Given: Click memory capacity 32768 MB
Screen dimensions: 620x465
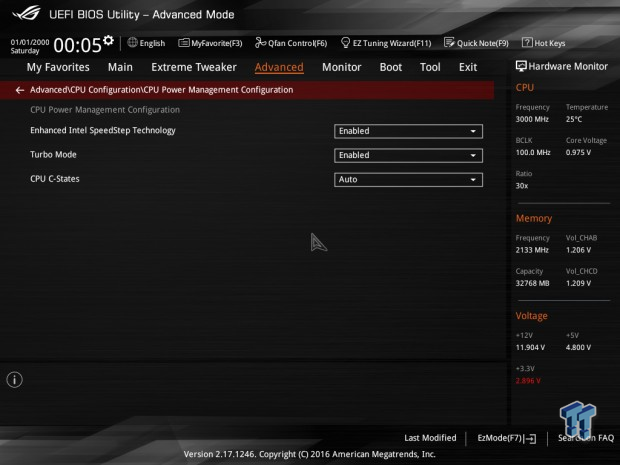Looking at the screenshot, I should click(532, 283).
